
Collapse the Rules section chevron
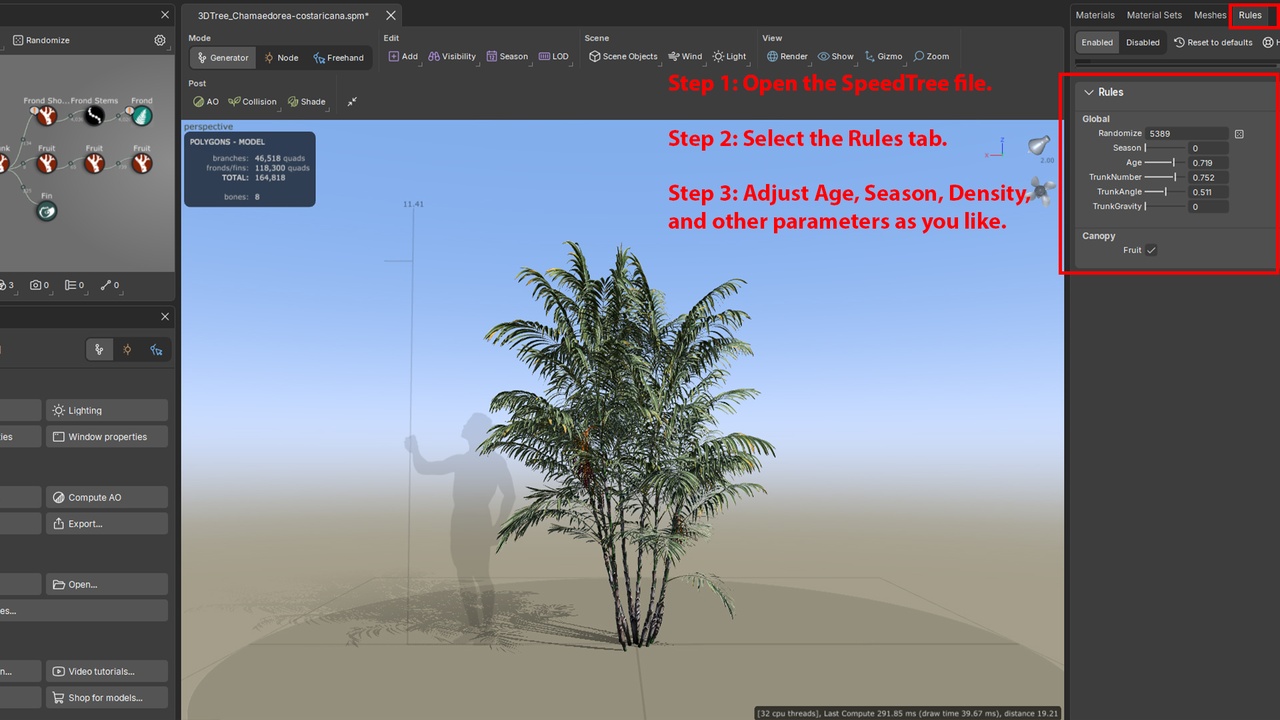click(1089, 92)
